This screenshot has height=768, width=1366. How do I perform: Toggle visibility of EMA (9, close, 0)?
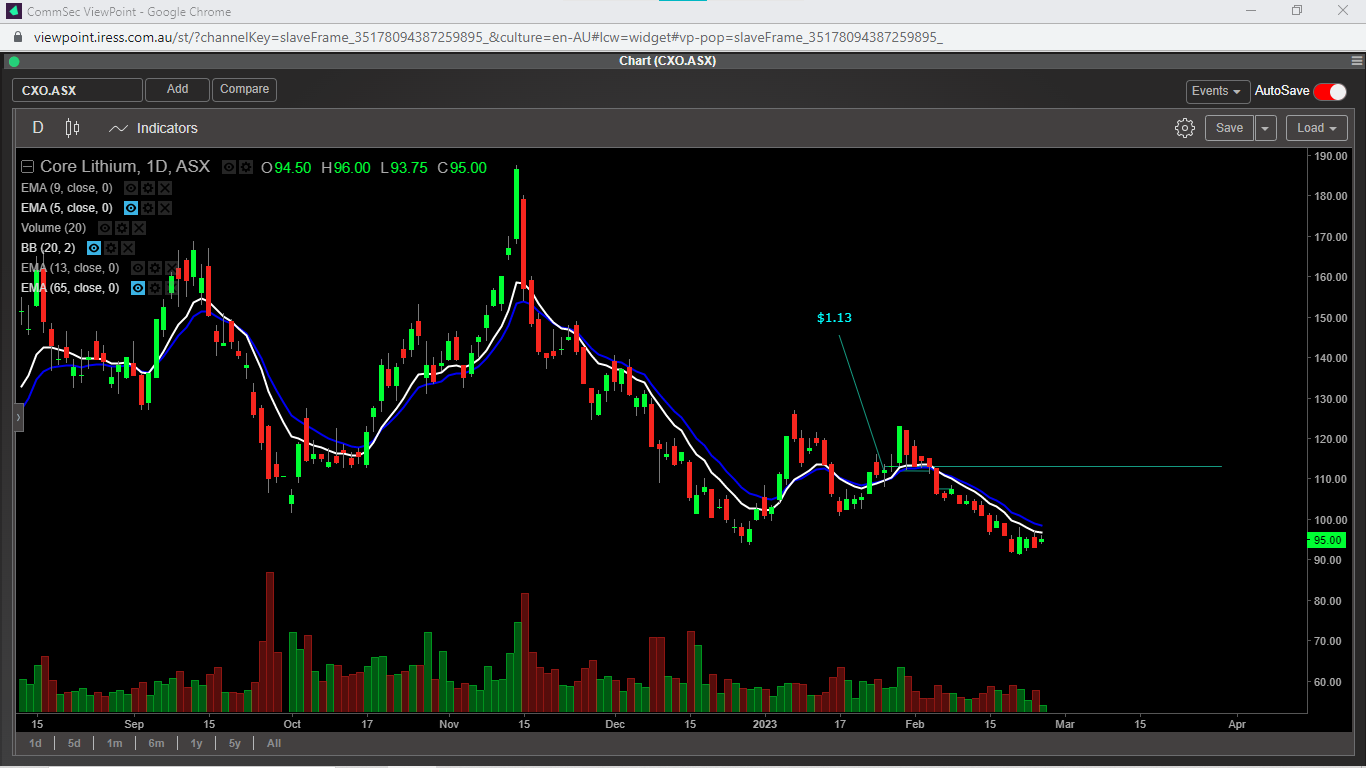(x=131, y=188)
